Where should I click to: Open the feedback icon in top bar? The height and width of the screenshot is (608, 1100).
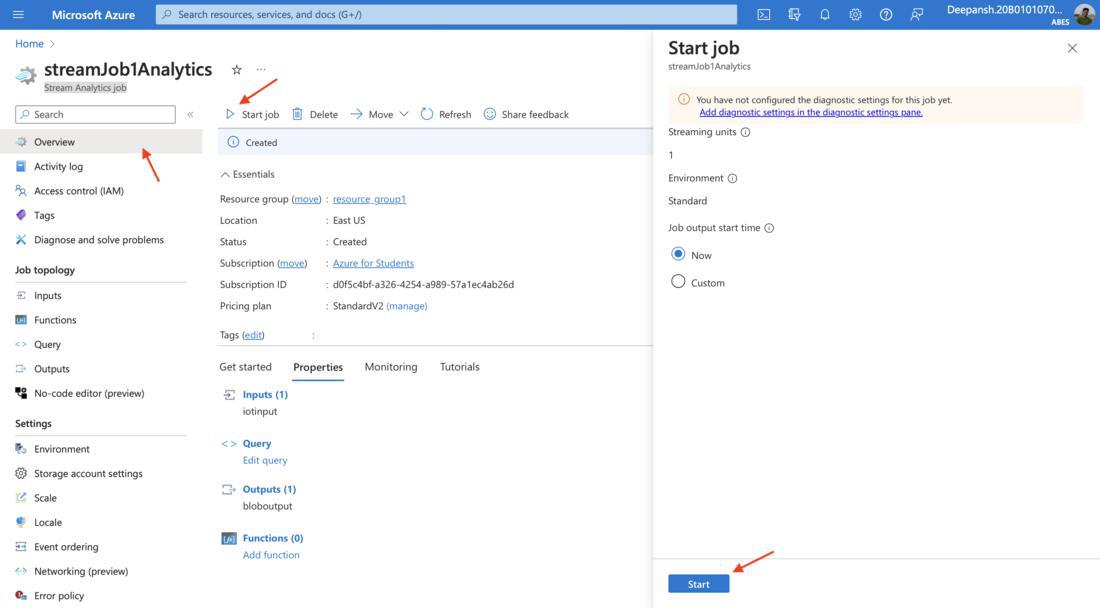(916, 14)
